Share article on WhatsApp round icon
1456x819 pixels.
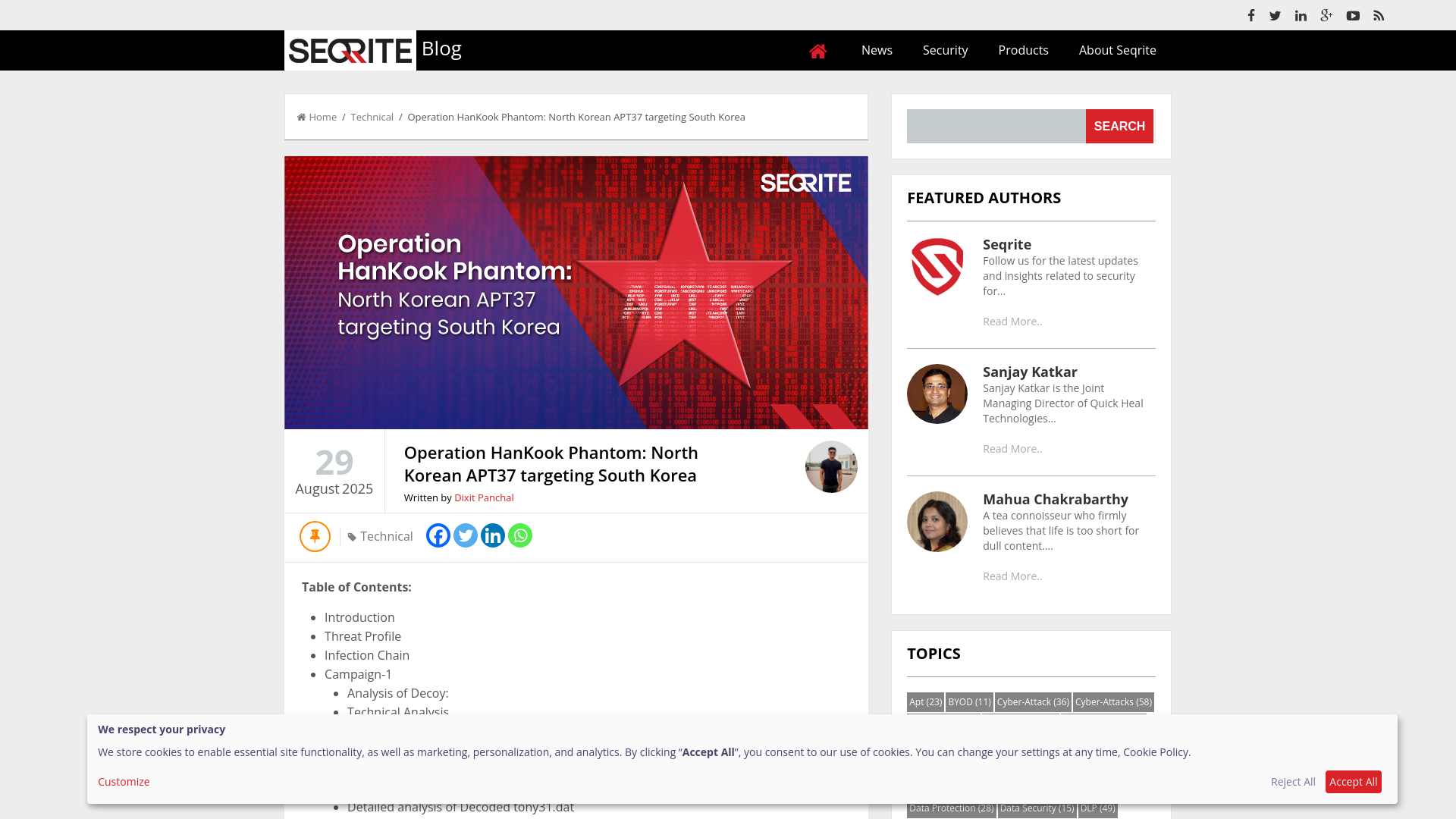tap(520, 535)
